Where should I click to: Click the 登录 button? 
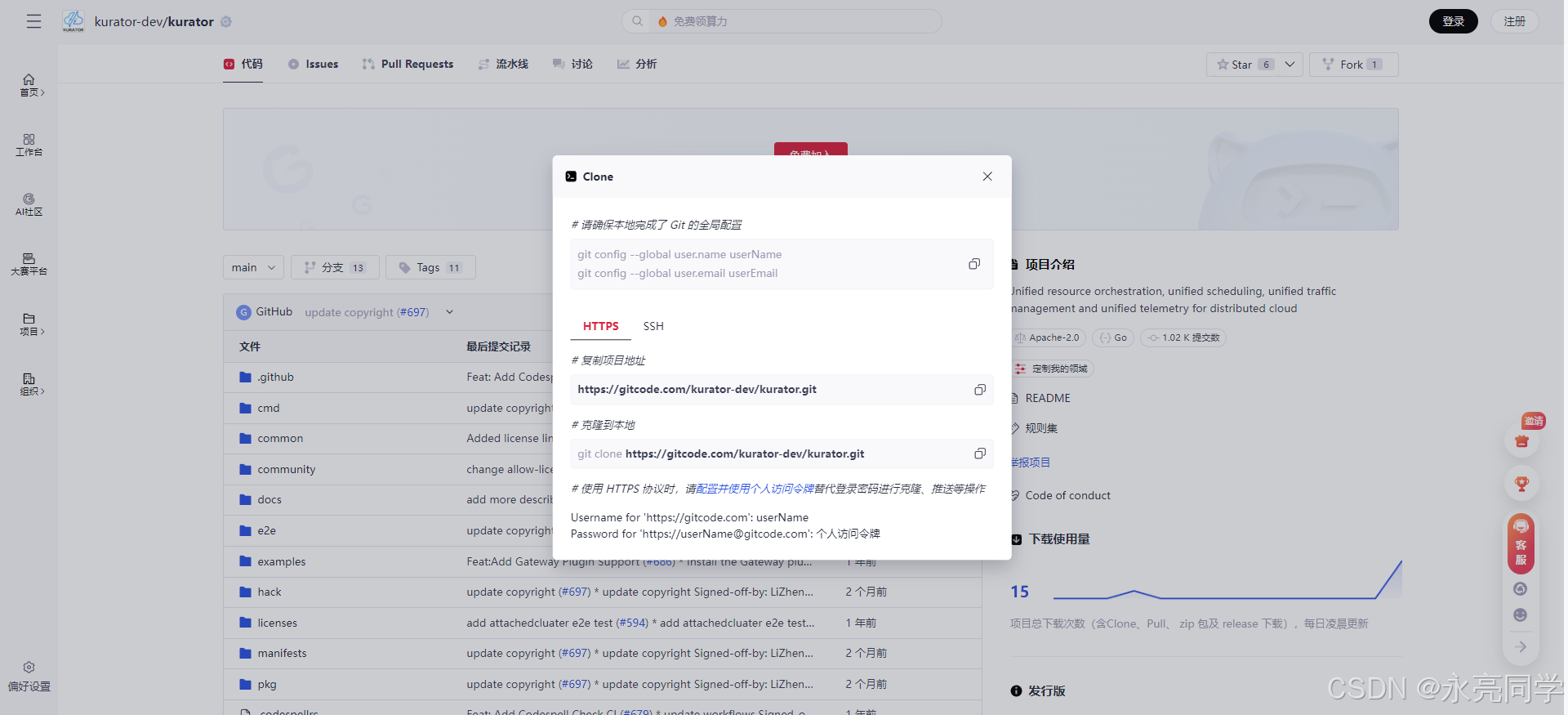(1453, 21)
